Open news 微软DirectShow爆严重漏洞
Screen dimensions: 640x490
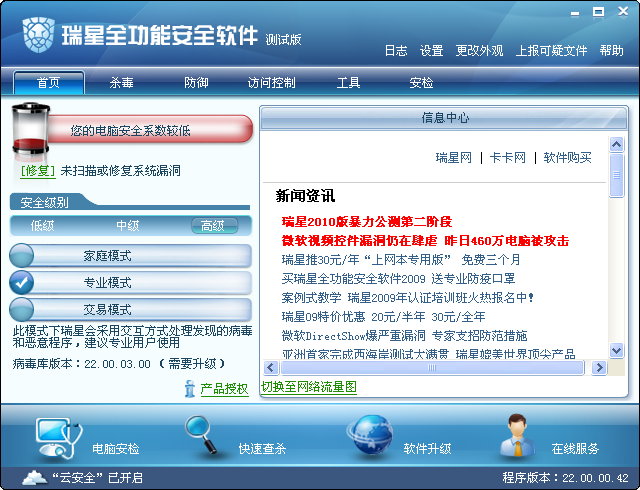(404, 336)
